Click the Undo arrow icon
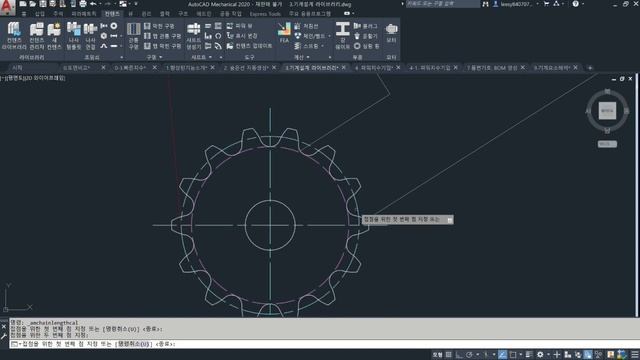This screenshot has width=640, height=360. click(93, 4)
